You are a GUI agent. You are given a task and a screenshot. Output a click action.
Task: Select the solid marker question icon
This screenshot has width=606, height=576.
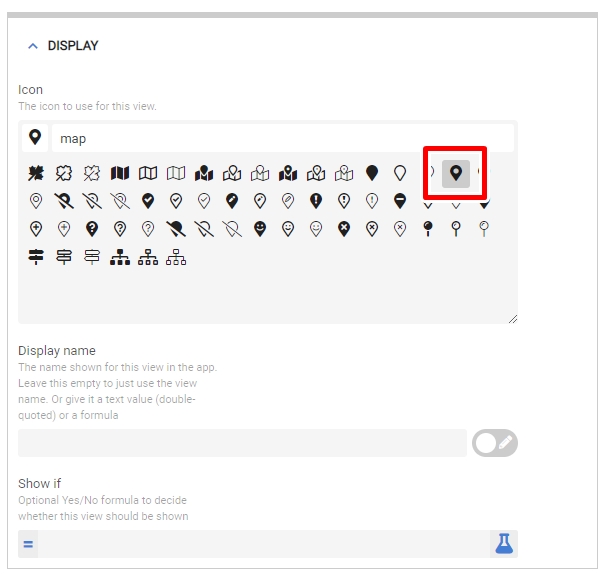click(92, 229)
